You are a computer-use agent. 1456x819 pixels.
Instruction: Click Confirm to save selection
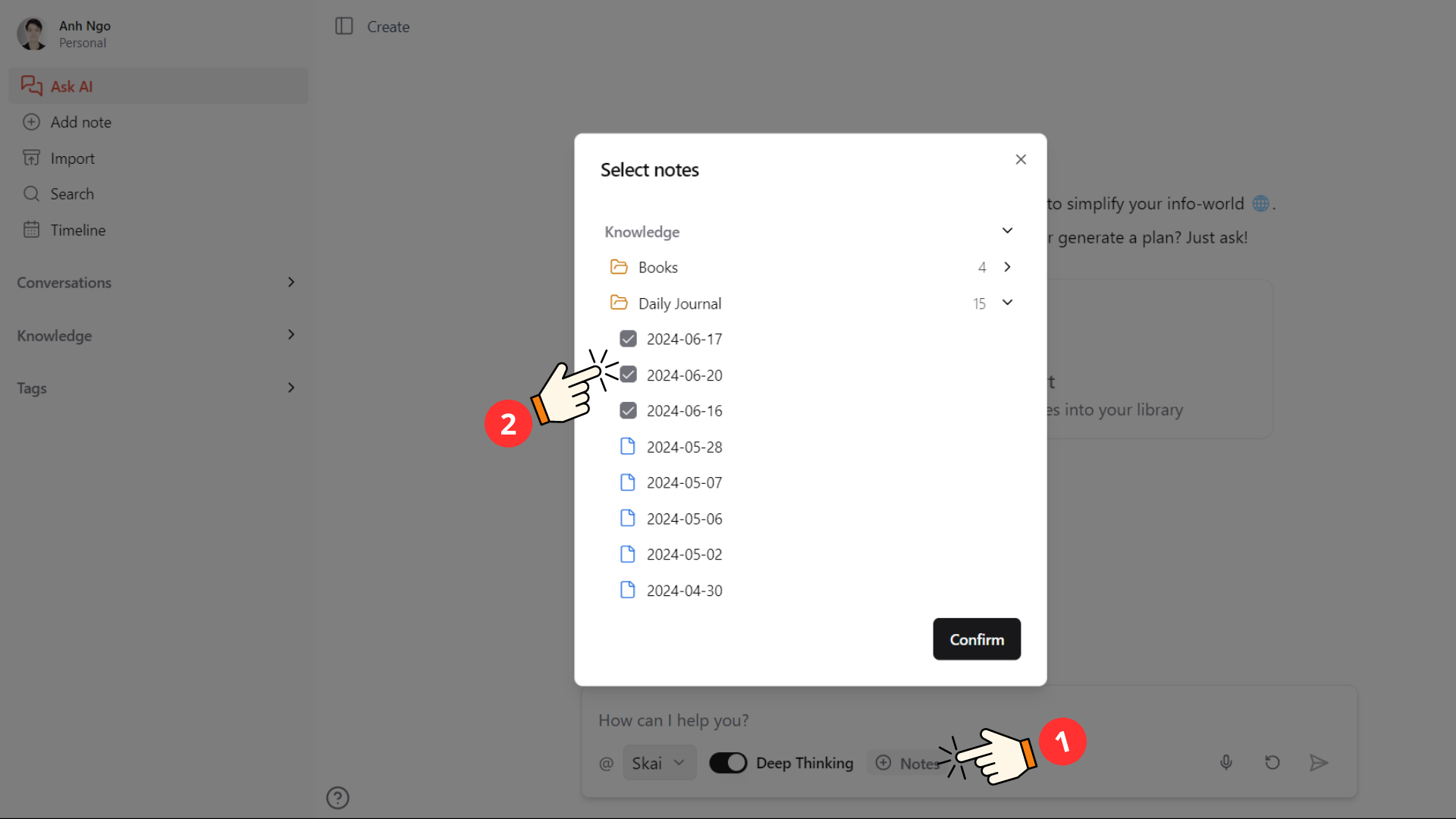[976, 639]
